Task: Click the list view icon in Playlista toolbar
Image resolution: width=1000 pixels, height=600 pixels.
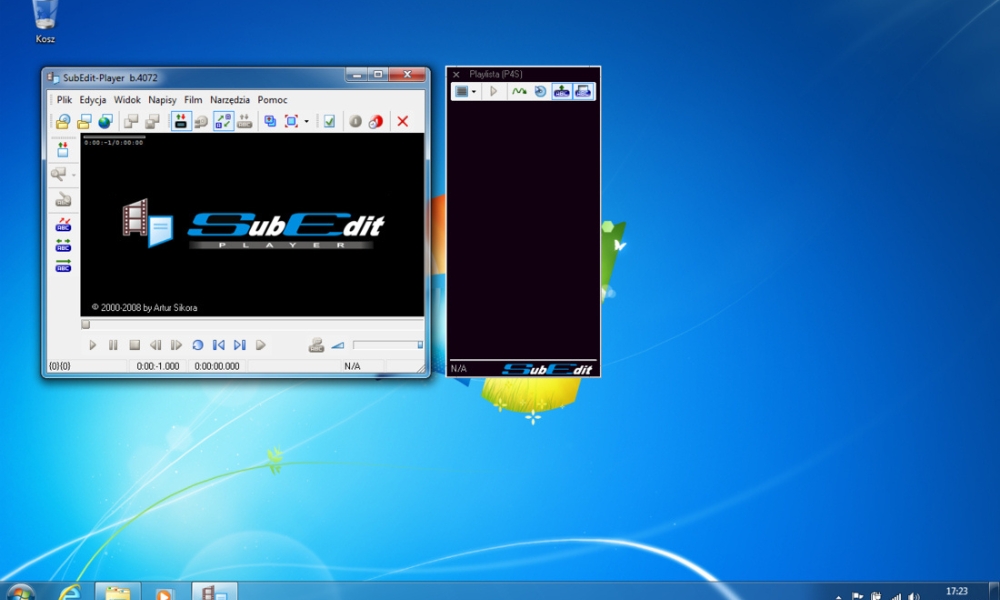Action: (462, 91)
